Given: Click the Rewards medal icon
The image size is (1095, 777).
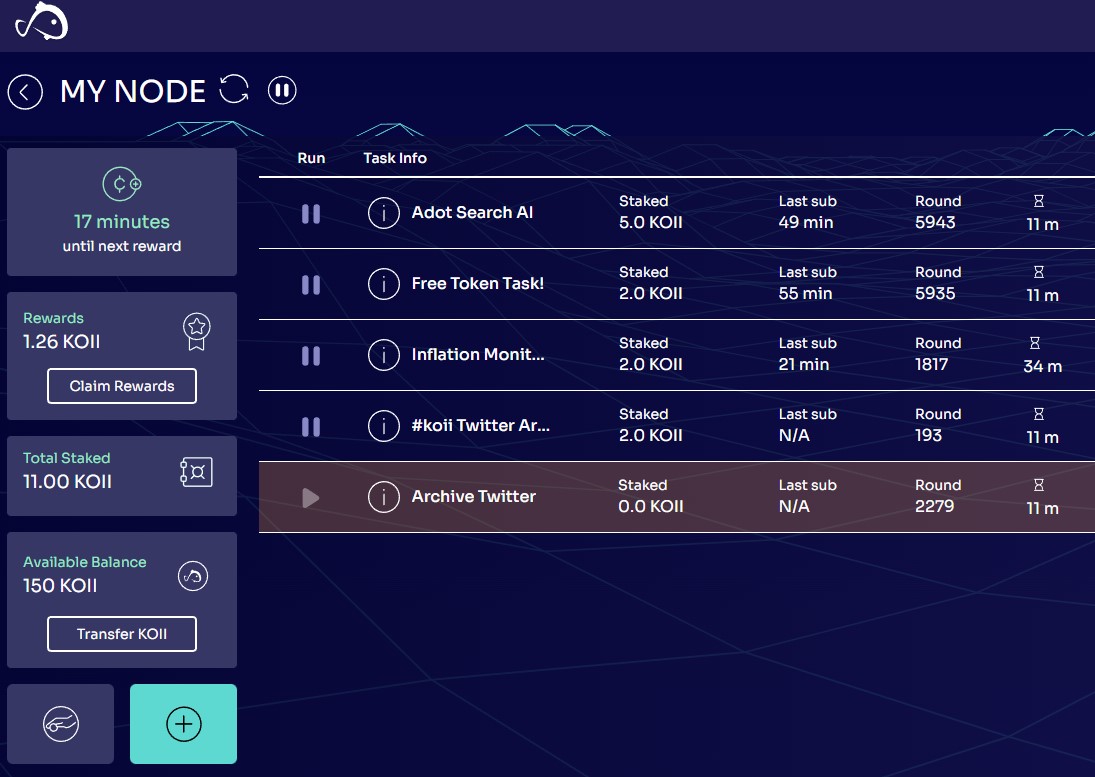Looking at the screenshot, I should (x=197, y=331).
